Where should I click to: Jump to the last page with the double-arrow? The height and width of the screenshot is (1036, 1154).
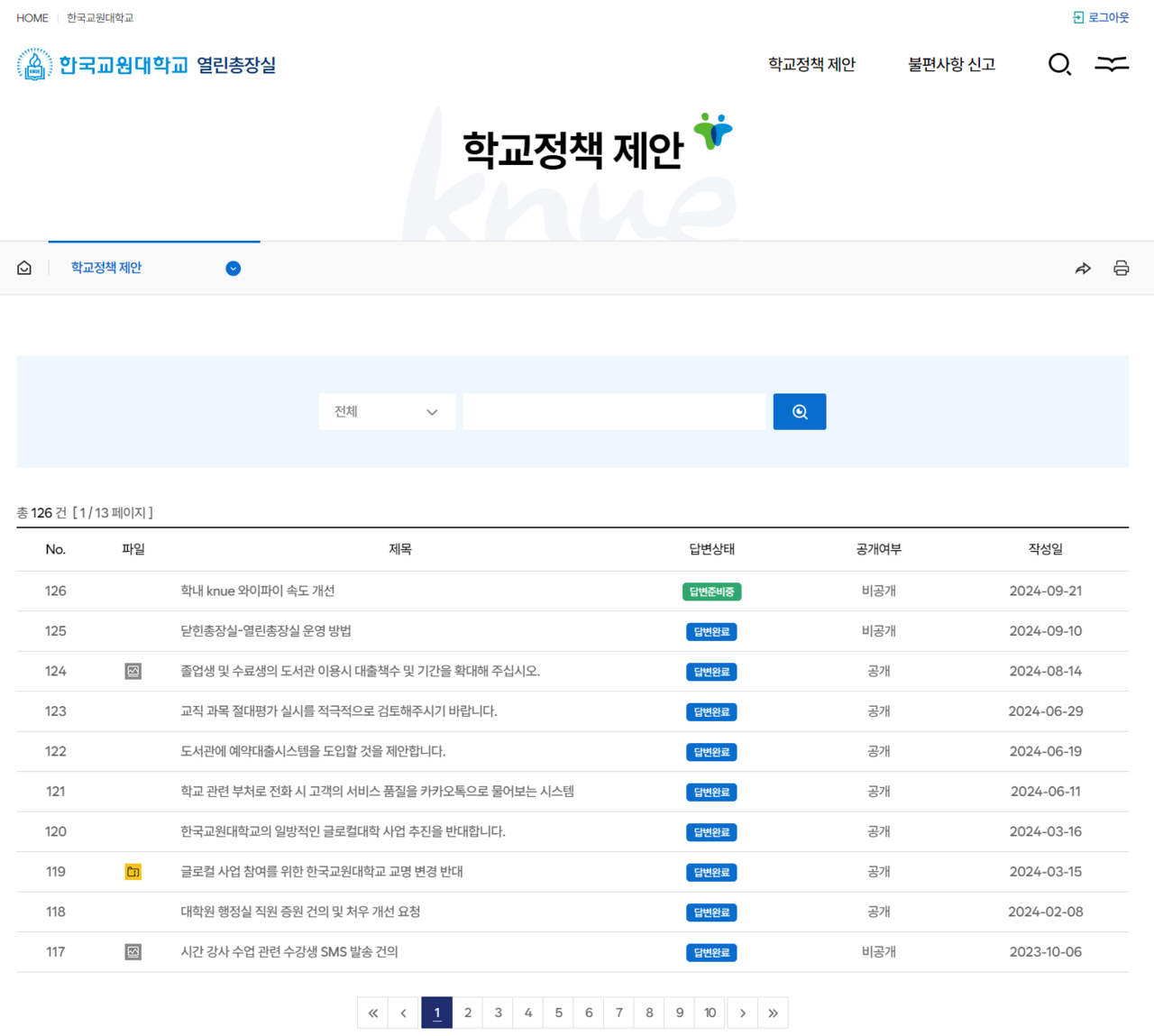[x=773, y=1012]
